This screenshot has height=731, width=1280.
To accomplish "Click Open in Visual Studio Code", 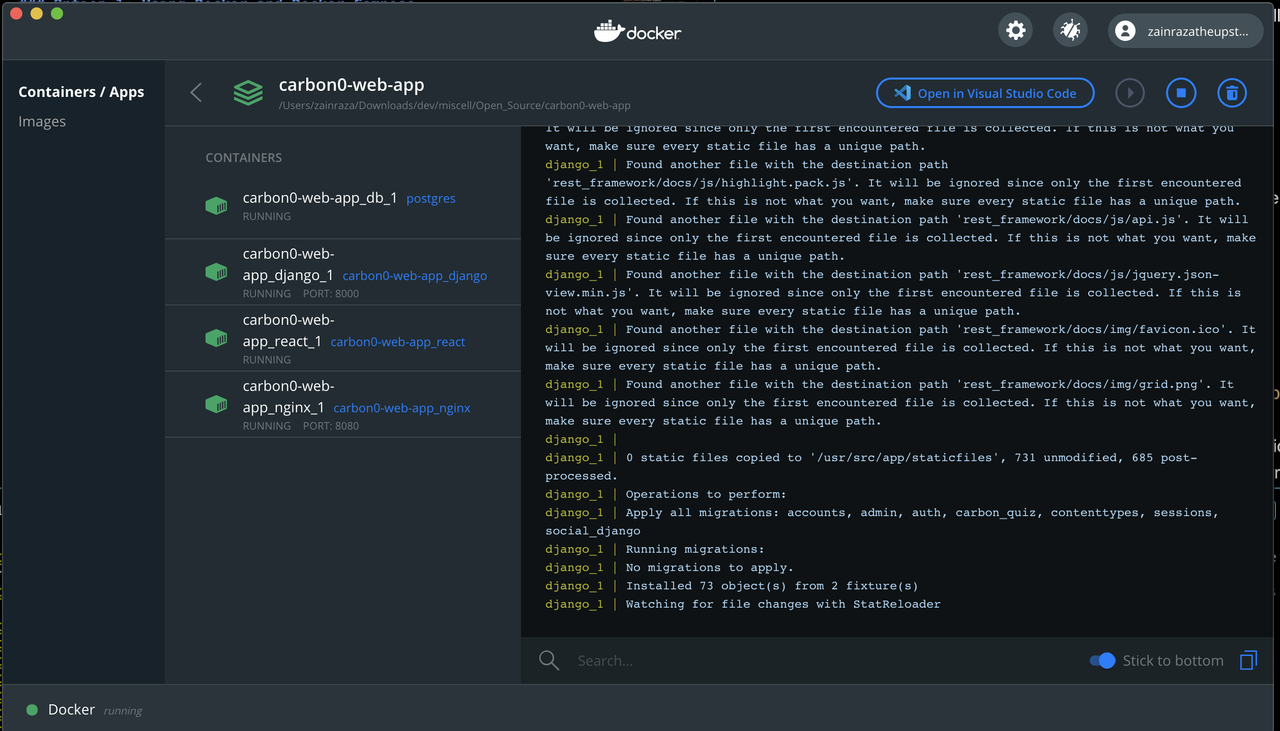I will tap(984, 92).
